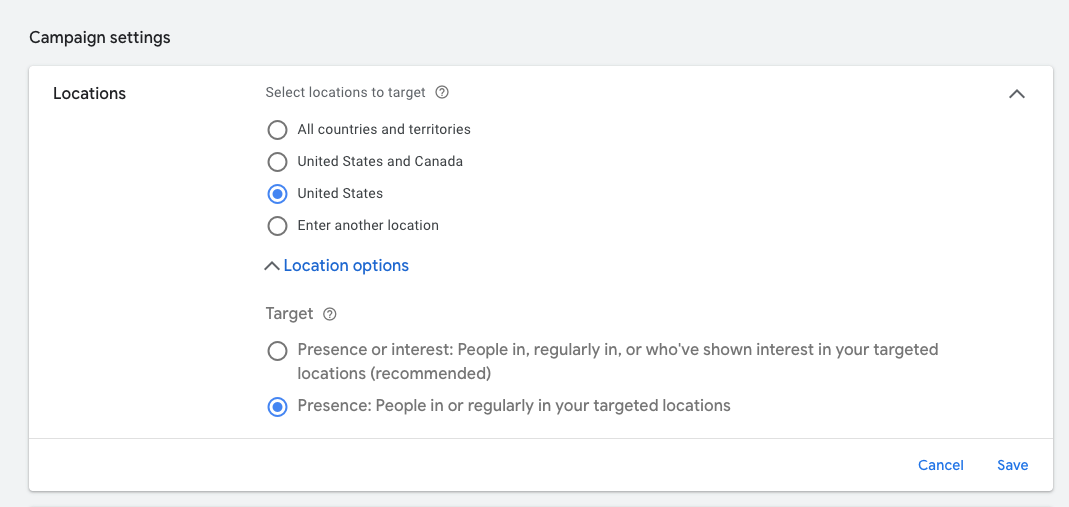Save the location settings
Screen dimensions: 1069x507
click(1012, 465)
